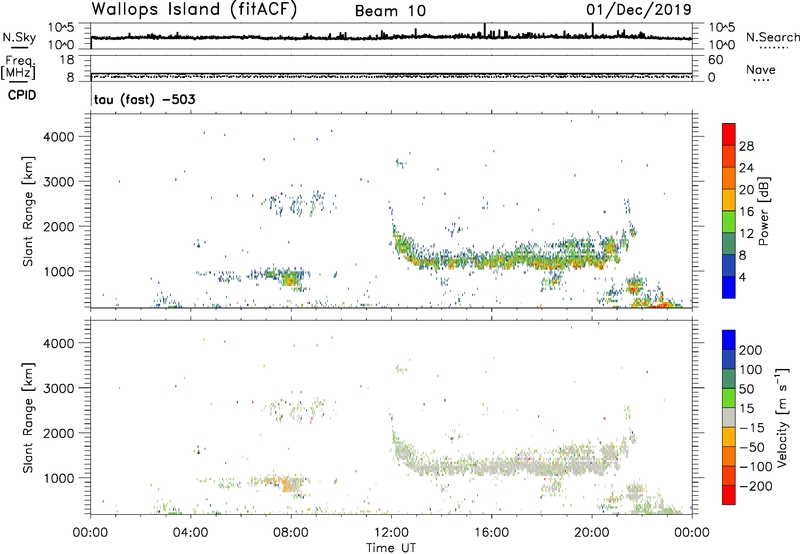
Task: Select the "CPID" label
Action: coord(22,95)
